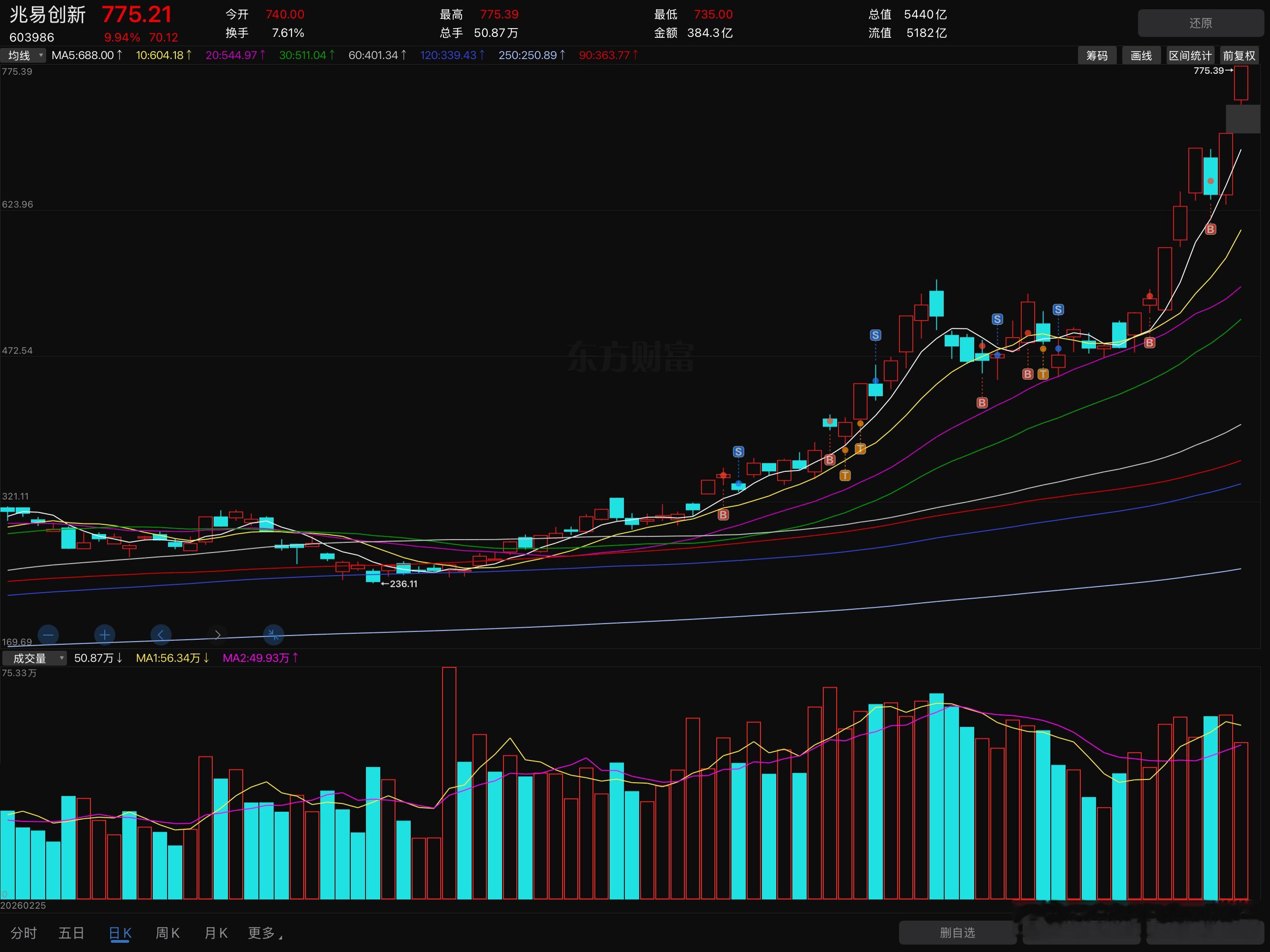
Task: Tap the blue 120:339.43 moving average label
Action: (x=452, y=55)
